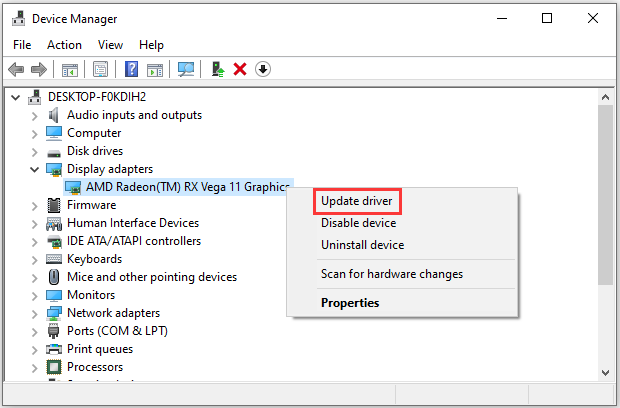The image size is (620, 408).
Task: Minimize the Device Manager window
Action: pos(502,19)
